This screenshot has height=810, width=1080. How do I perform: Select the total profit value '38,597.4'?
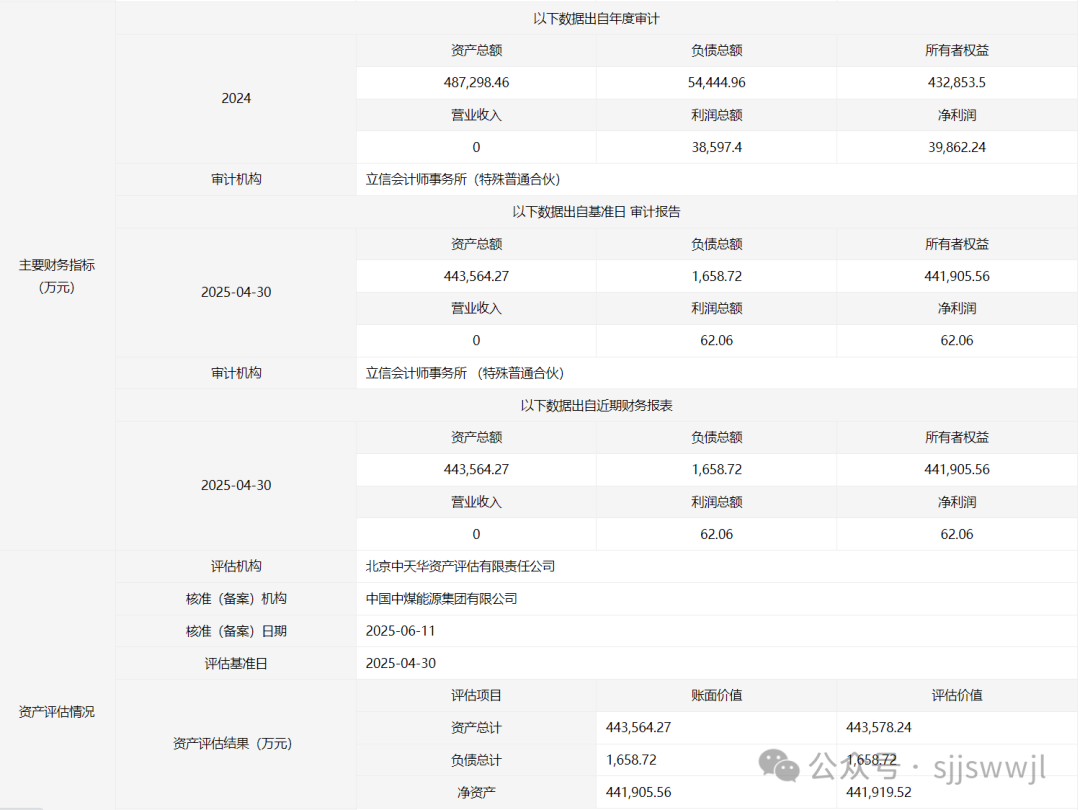pos(716,147)
